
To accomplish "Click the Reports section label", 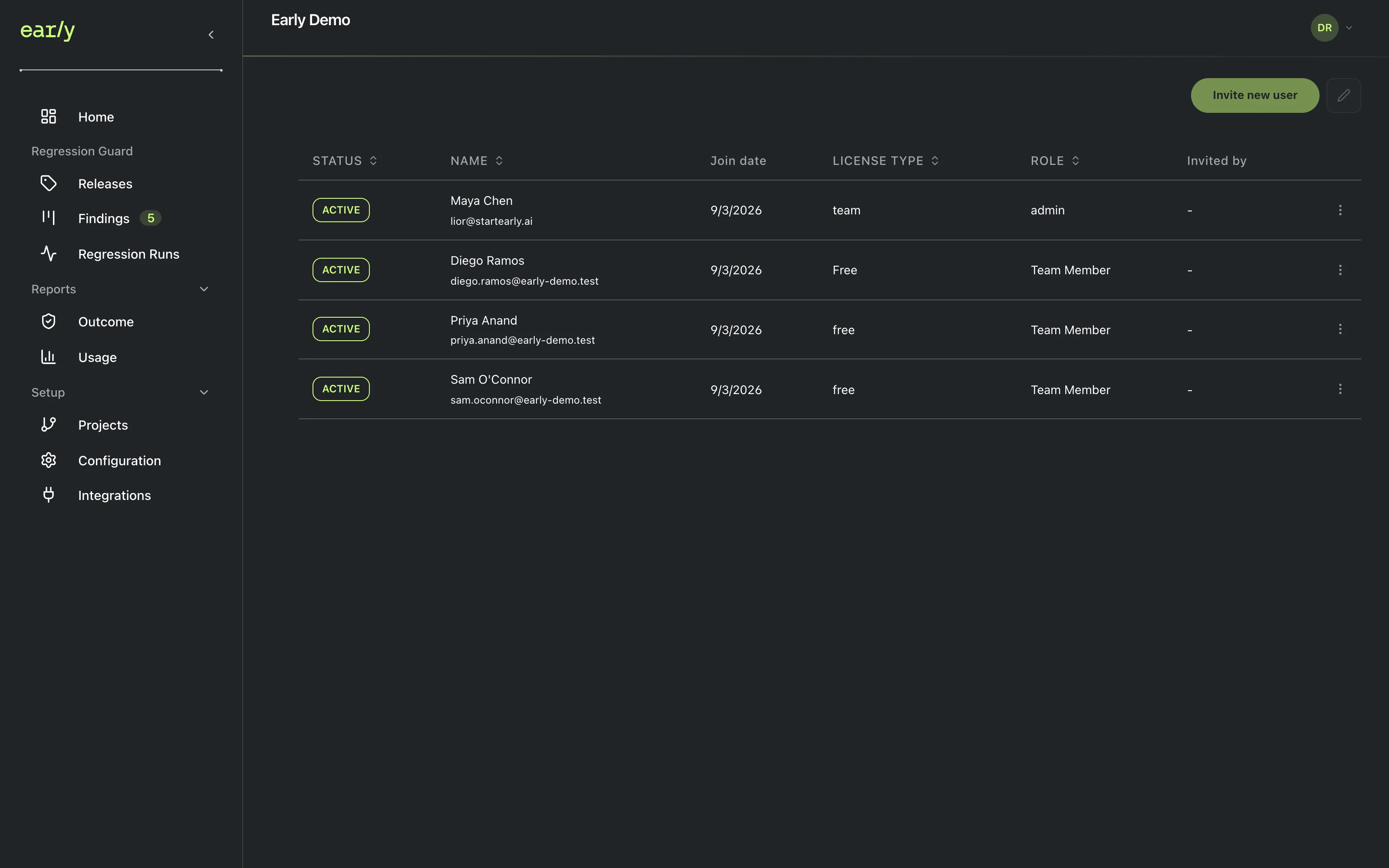I will pyautogui.click(x=53, y=289).
